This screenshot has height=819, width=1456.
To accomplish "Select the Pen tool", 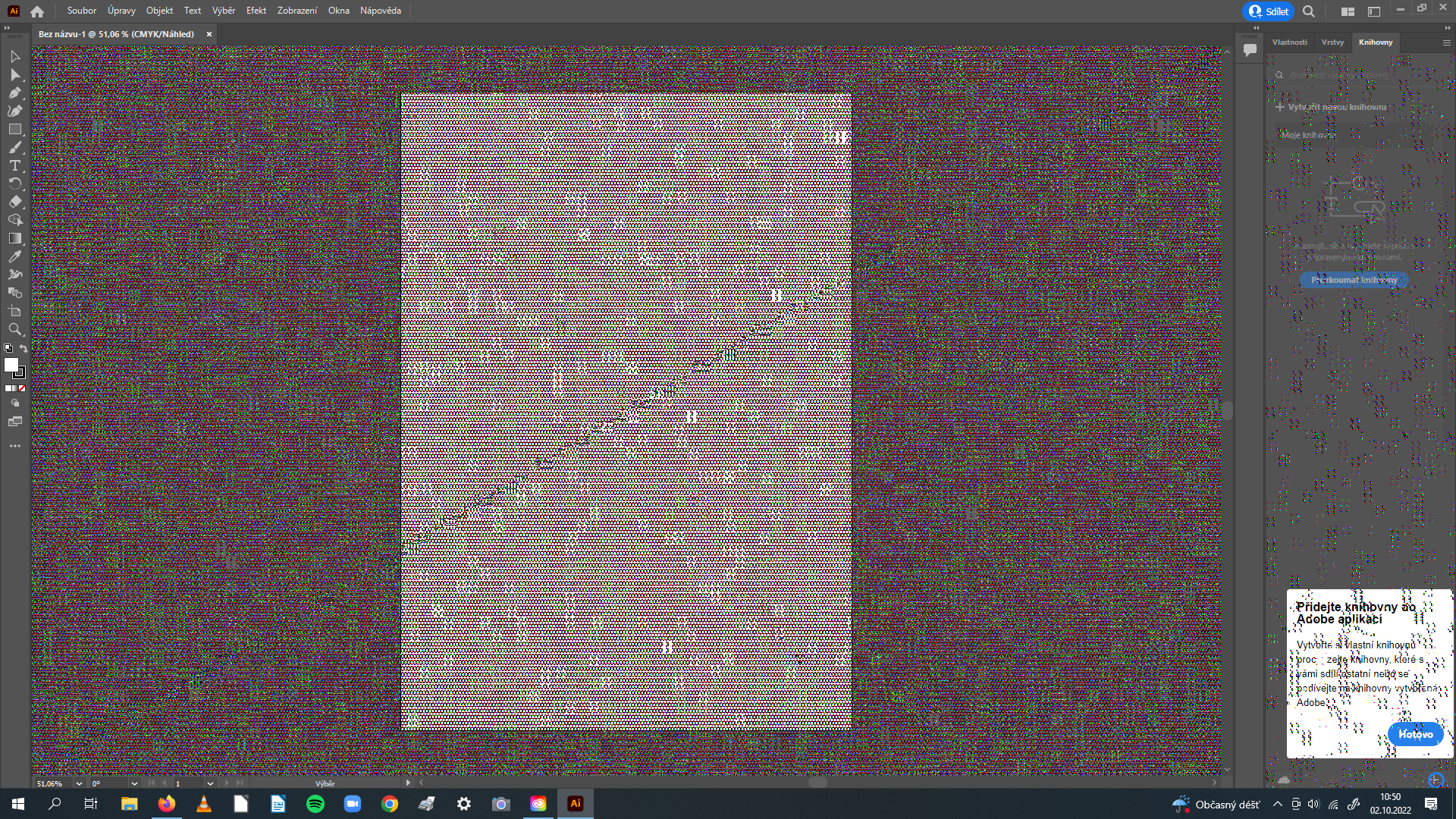I will point(15,93).
